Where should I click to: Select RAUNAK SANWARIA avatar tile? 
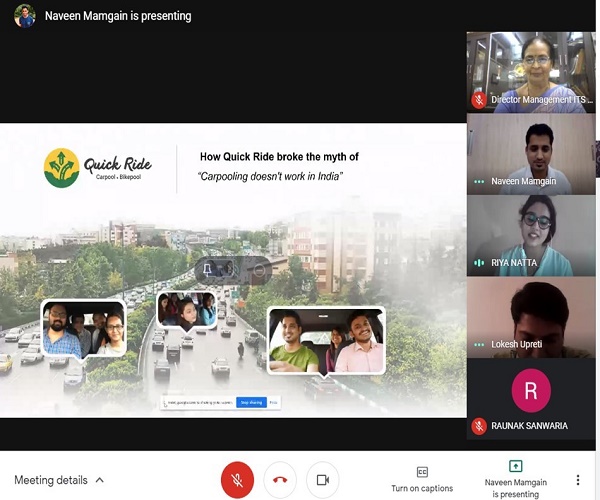531,399
